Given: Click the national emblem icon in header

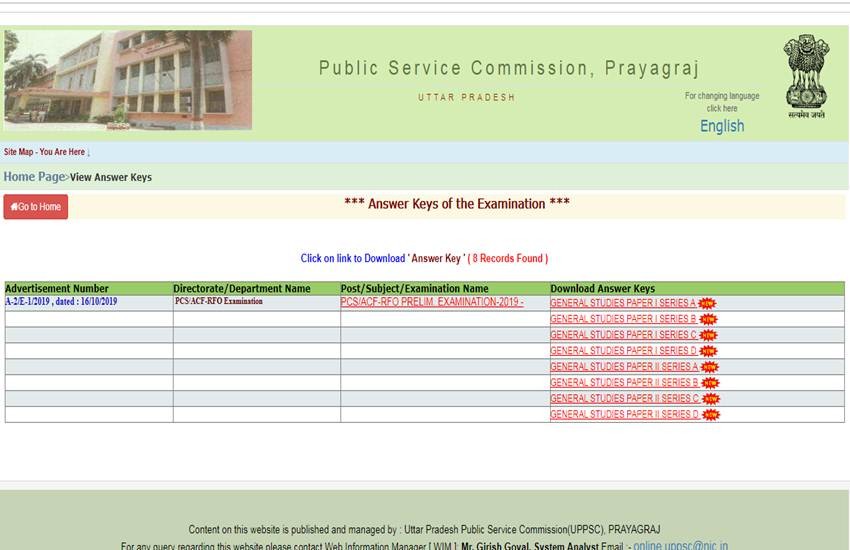Looking at the screenshot, I should (805, 75).
